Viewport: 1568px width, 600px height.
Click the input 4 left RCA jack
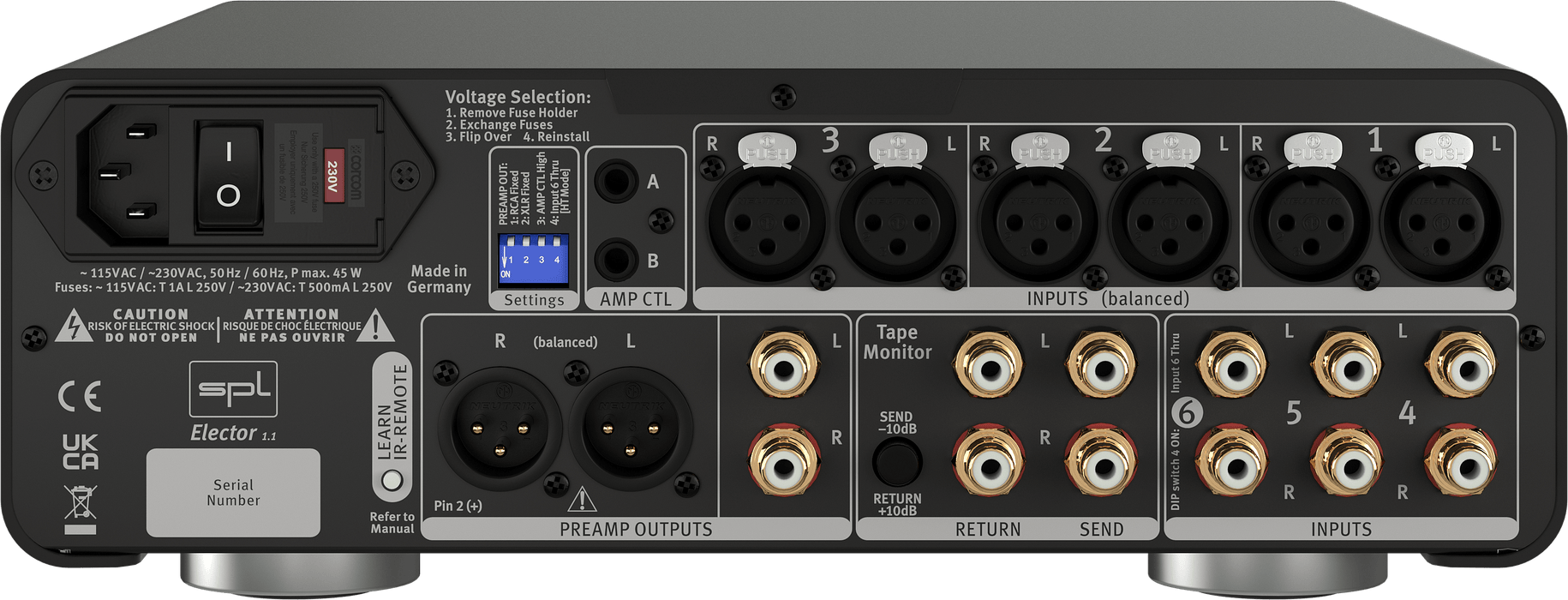tap(1462, 369)
